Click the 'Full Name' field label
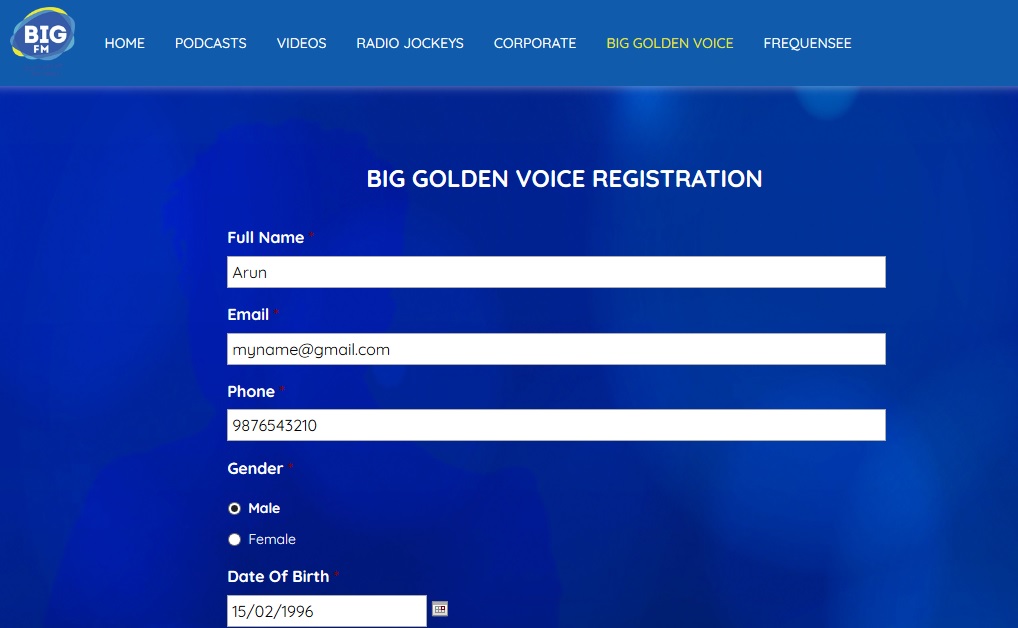 (x=266, y=238)
